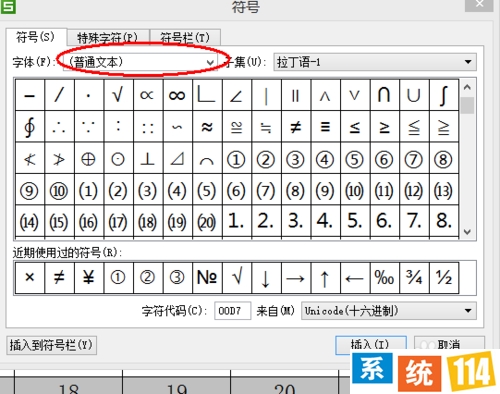Close the 符号 dialog
Viewport: 500px width, 394px height.
pyautogui.click(x=479, y=5)
